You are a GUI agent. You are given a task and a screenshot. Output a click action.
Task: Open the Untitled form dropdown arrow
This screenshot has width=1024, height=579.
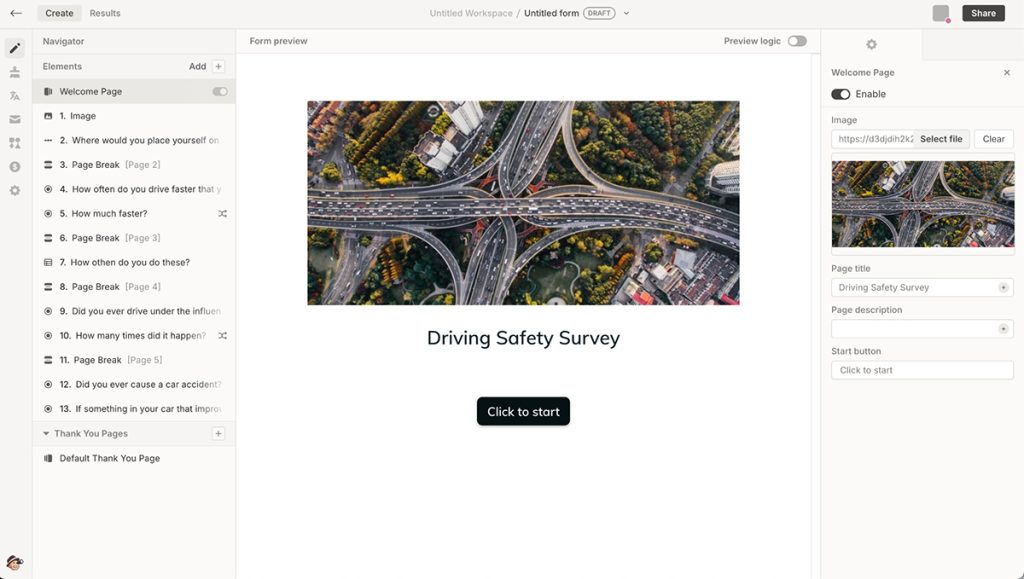[x=626, y=13]
